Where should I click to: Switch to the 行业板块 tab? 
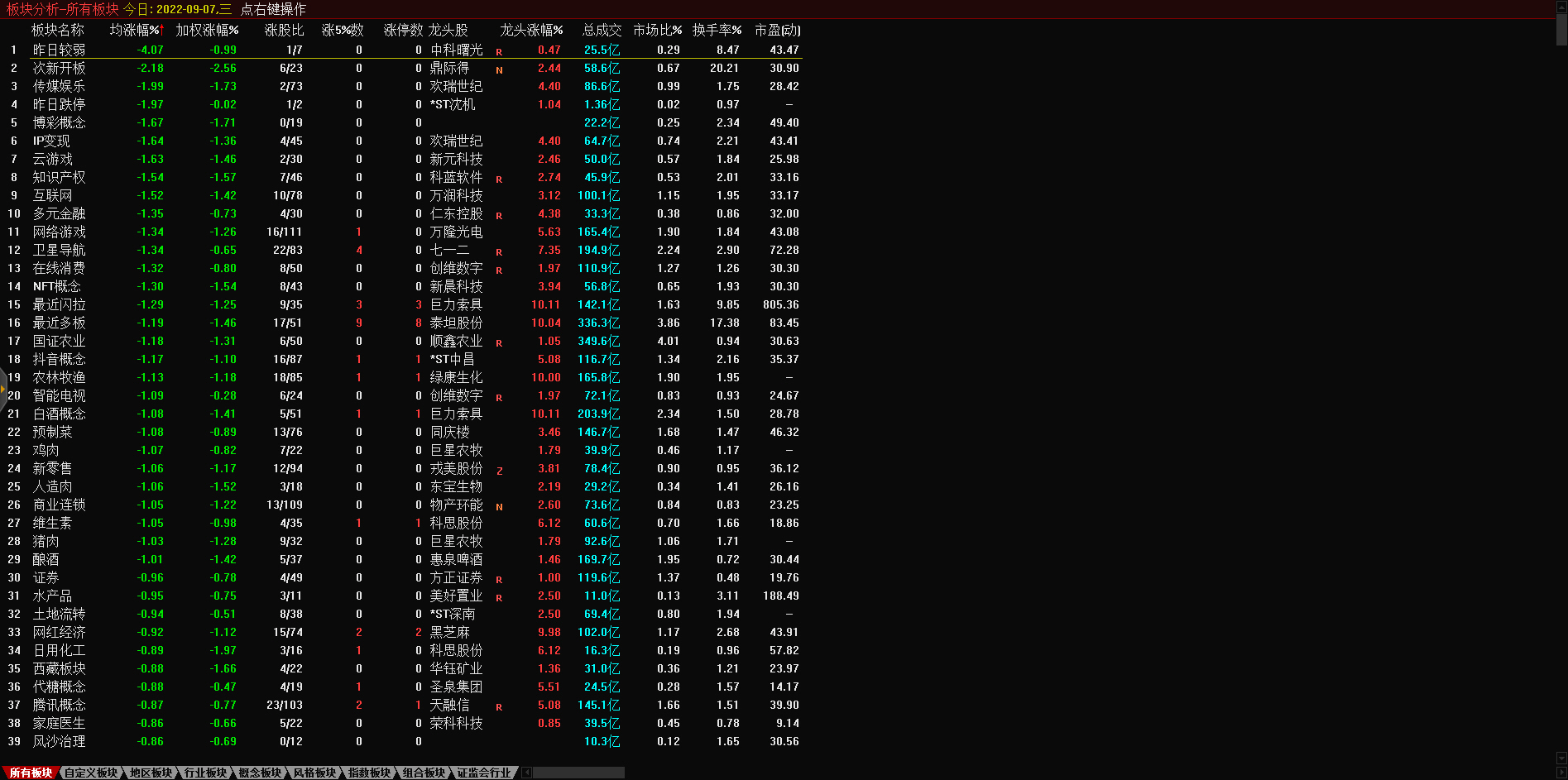[x=205, y=773]
